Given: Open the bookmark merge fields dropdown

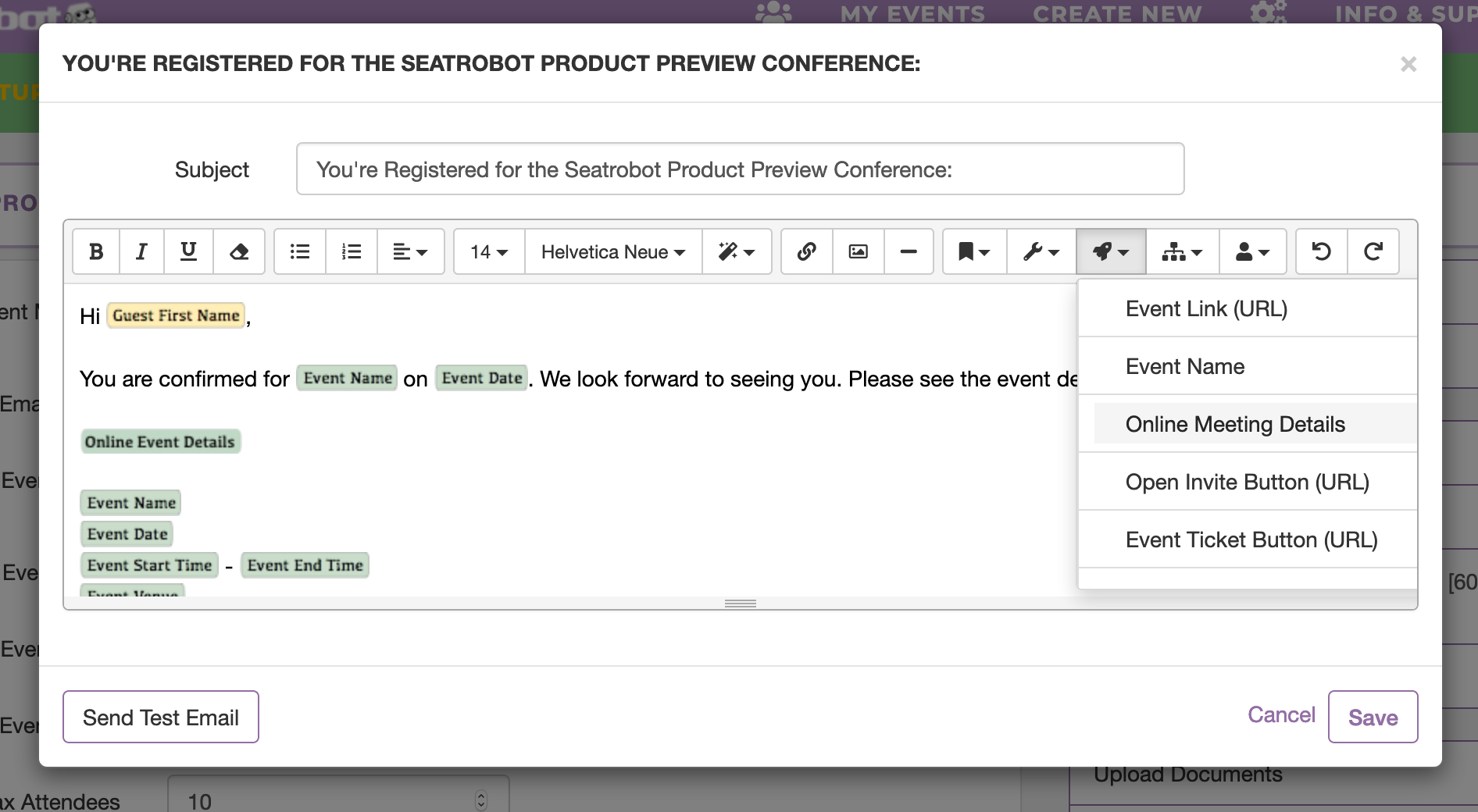Looking at the screenshot, I should coord(975,251).
